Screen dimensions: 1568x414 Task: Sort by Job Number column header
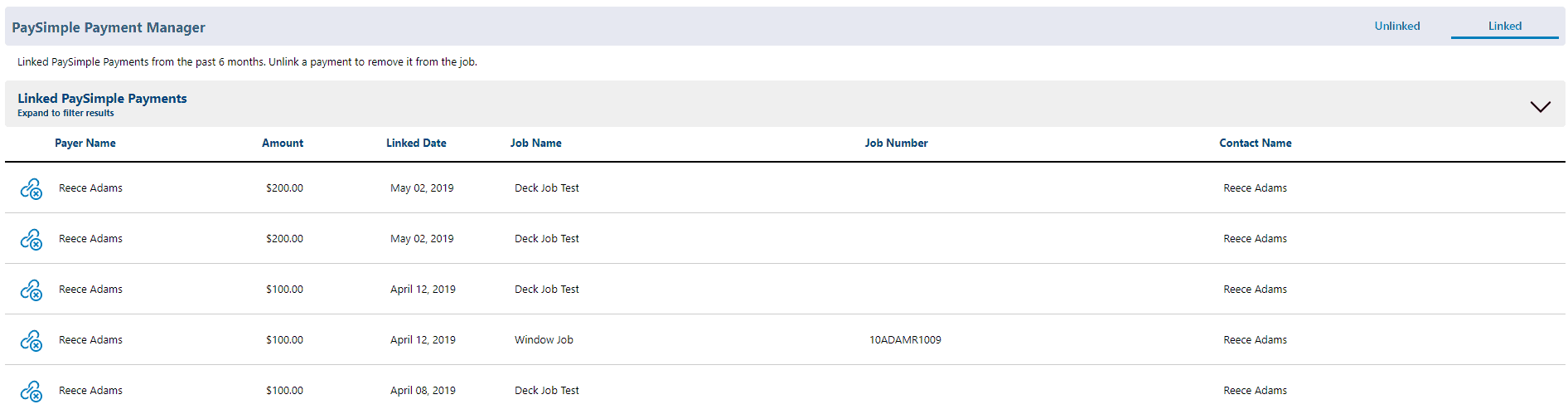[x=896, y=143]
